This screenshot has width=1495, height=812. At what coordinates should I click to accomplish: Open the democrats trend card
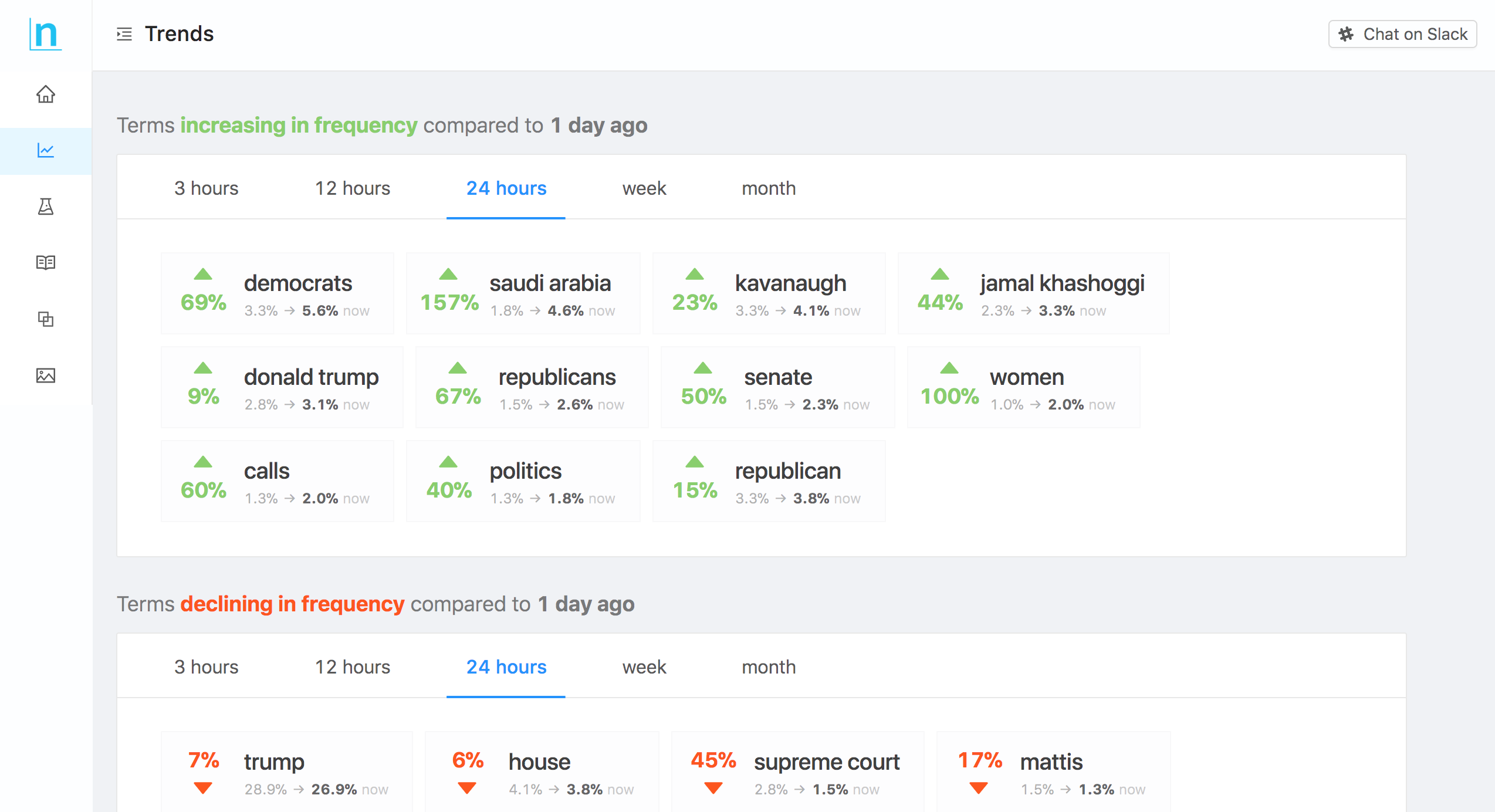[x=278, y=293]
